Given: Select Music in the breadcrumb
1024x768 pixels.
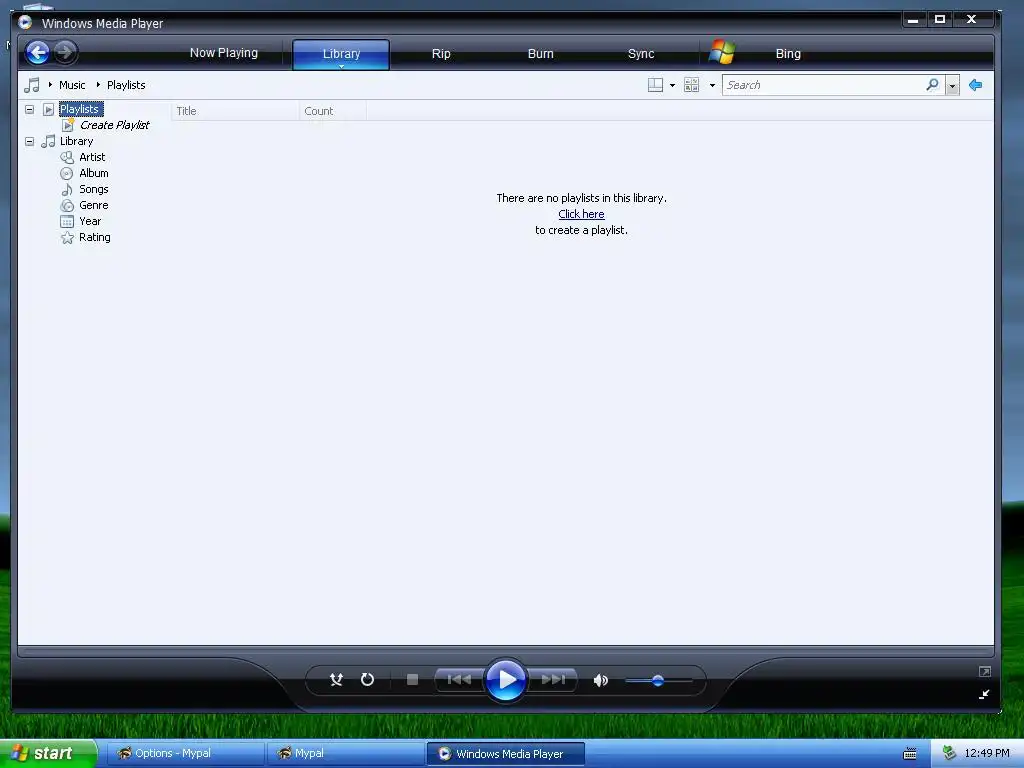Looking at the screenshot, I should [72, 85].
